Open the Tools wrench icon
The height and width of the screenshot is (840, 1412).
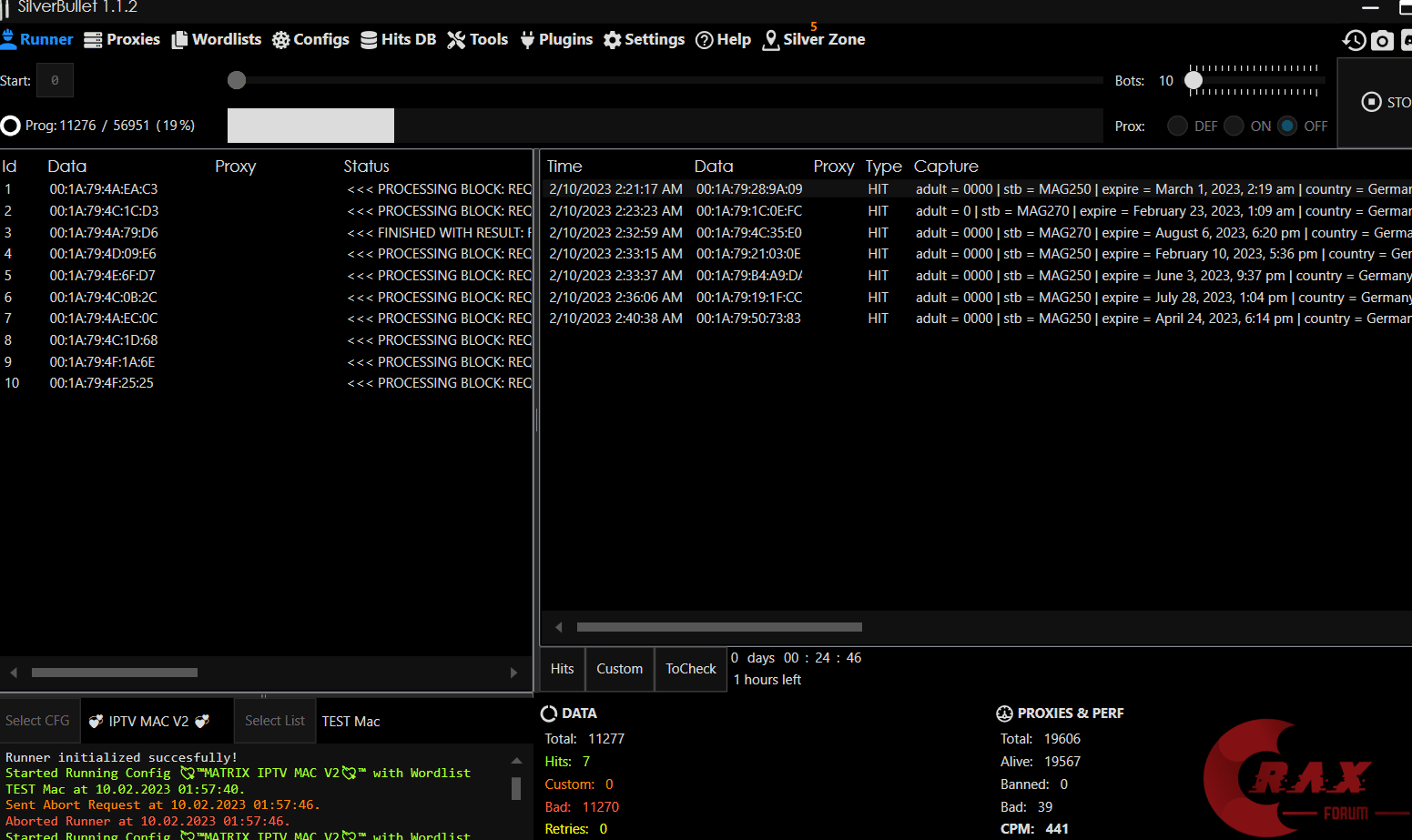(x=456, y=40)
